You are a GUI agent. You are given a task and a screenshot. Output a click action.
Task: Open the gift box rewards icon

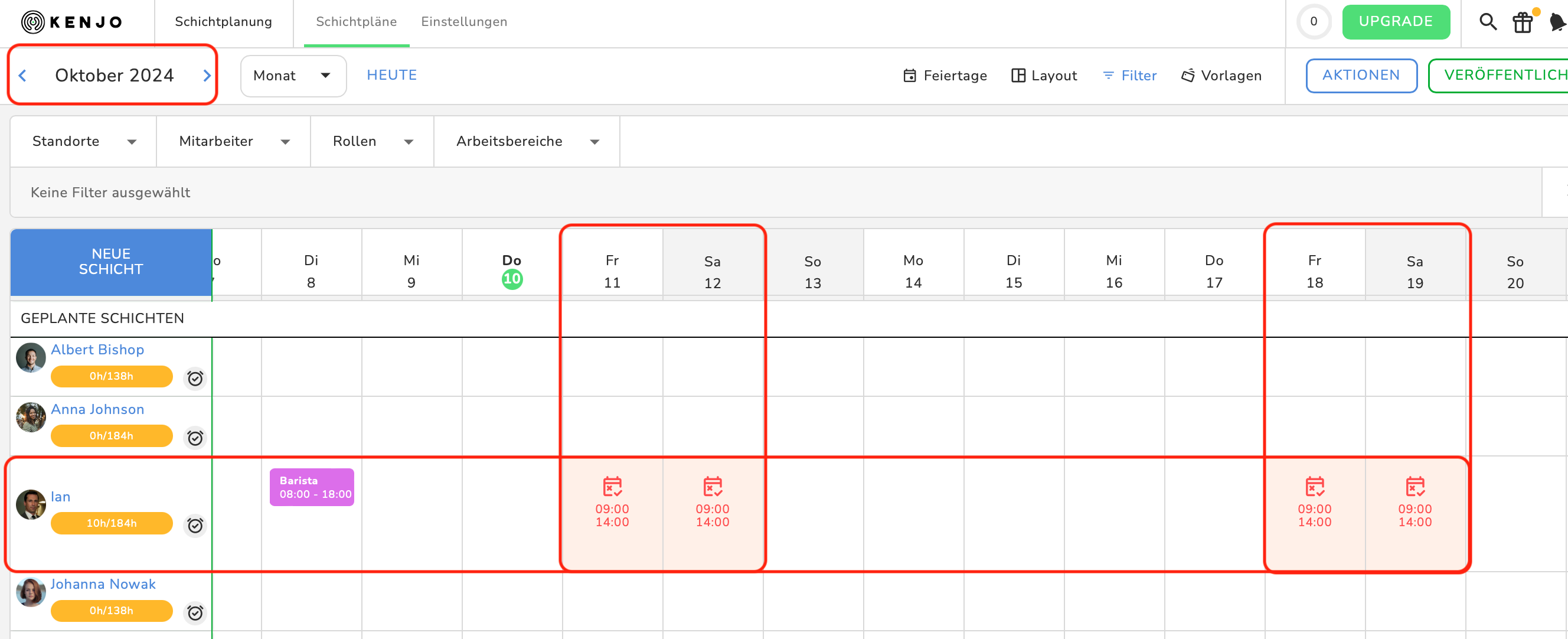(1523, 22)
